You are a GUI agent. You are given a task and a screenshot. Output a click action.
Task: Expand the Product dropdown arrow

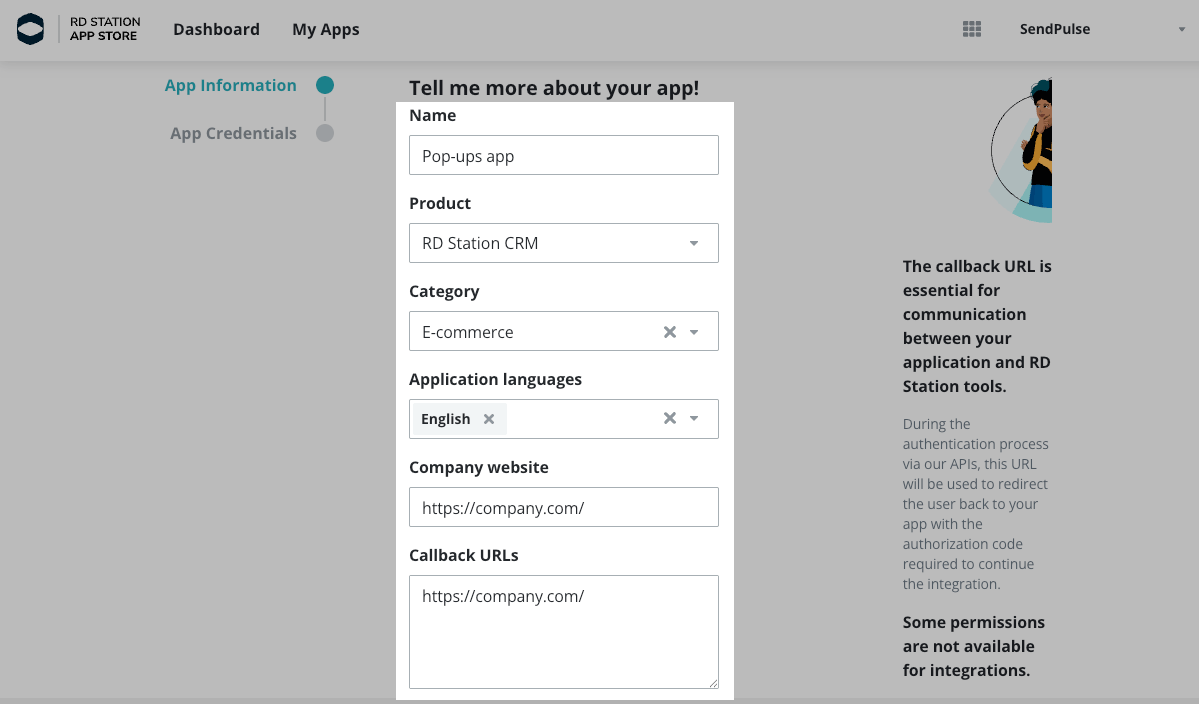point(694,244)
